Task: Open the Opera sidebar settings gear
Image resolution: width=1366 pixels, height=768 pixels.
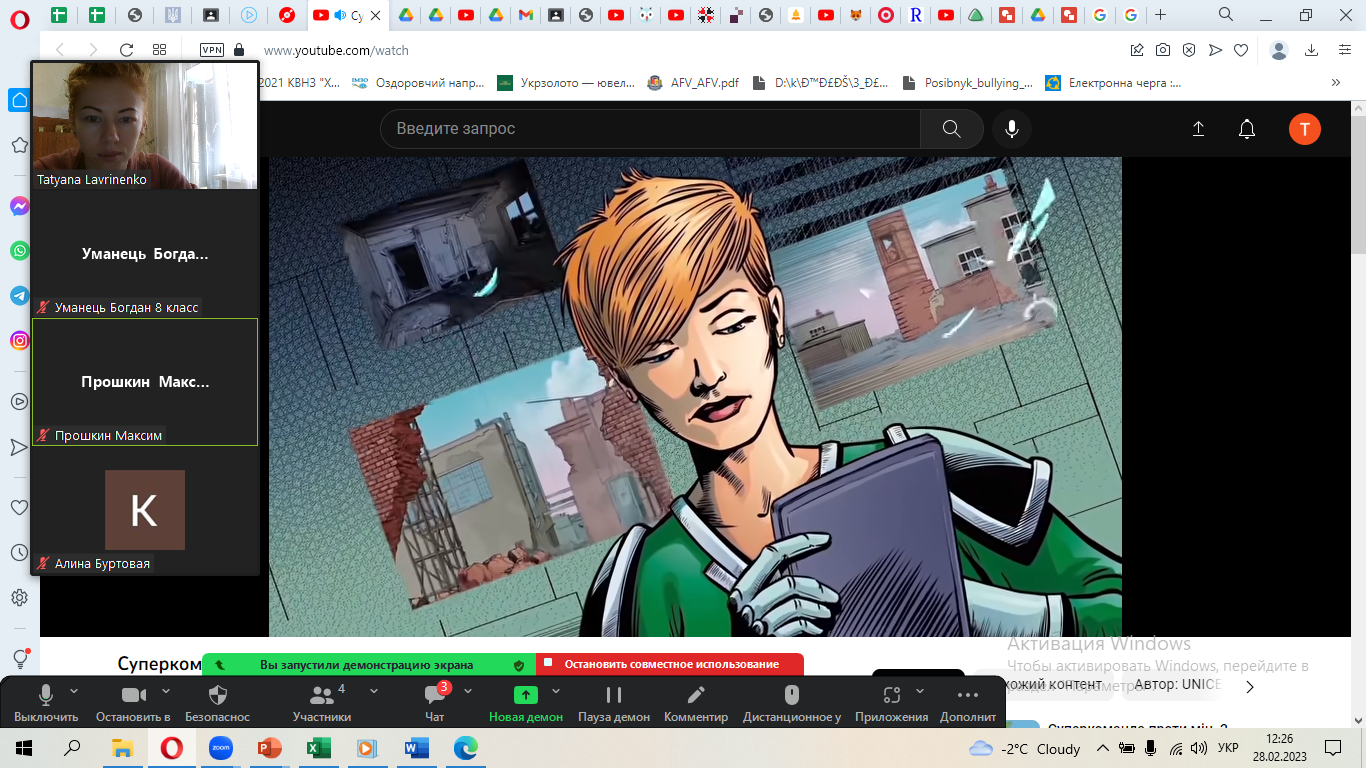Action: coord(19,598)
